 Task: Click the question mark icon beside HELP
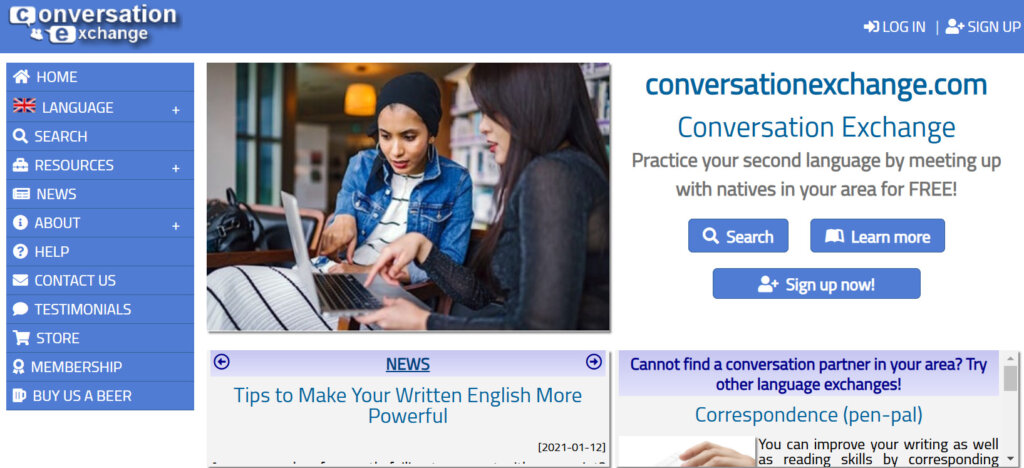coord(20,251)
